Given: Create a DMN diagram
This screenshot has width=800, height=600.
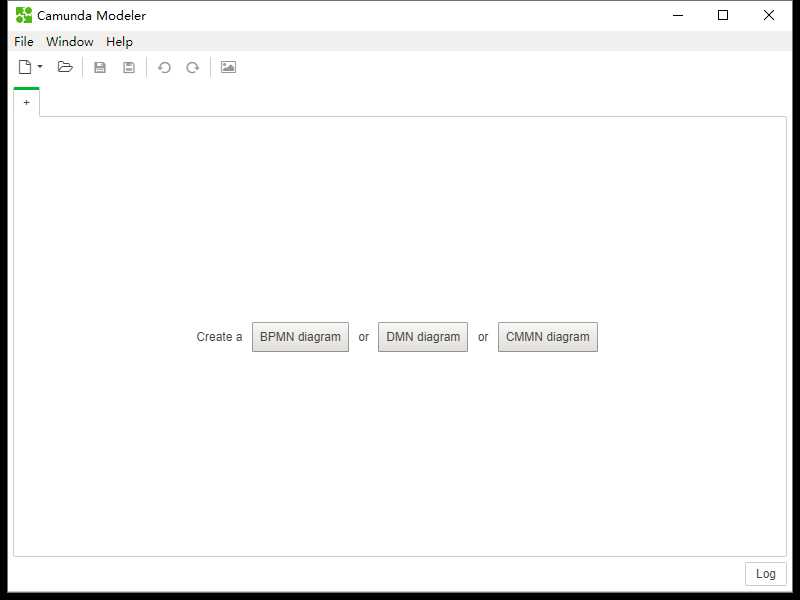Looking at the screenshot, I should point(423,337).
